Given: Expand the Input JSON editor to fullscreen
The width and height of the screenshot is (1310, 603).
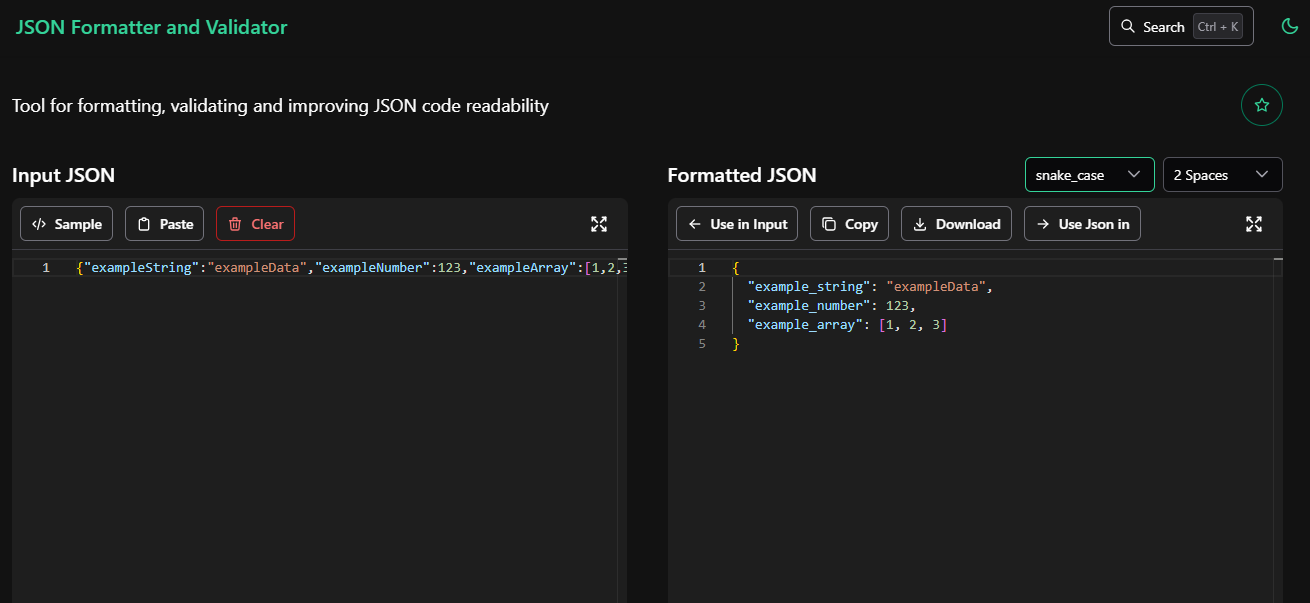Looking at the screenshot, I should (x=599, y=224).
